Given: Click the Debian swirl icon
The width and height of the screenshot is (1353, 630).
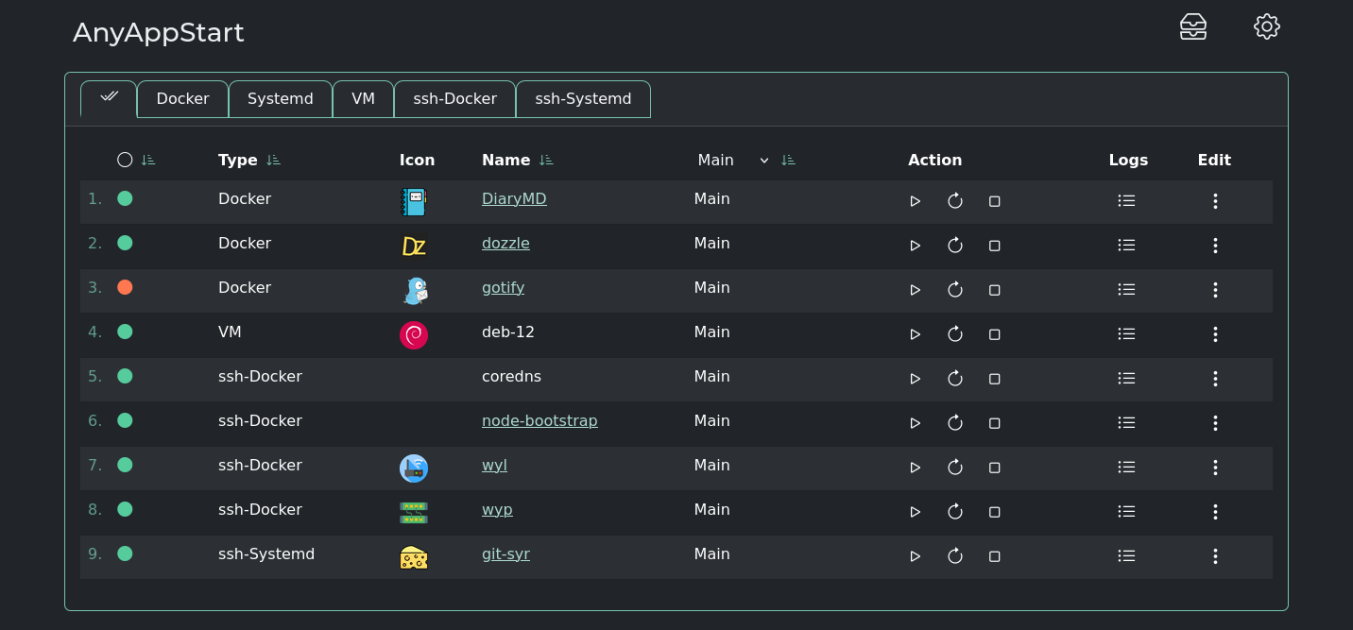Looking at the screenshot, I should tap(413, 335).
